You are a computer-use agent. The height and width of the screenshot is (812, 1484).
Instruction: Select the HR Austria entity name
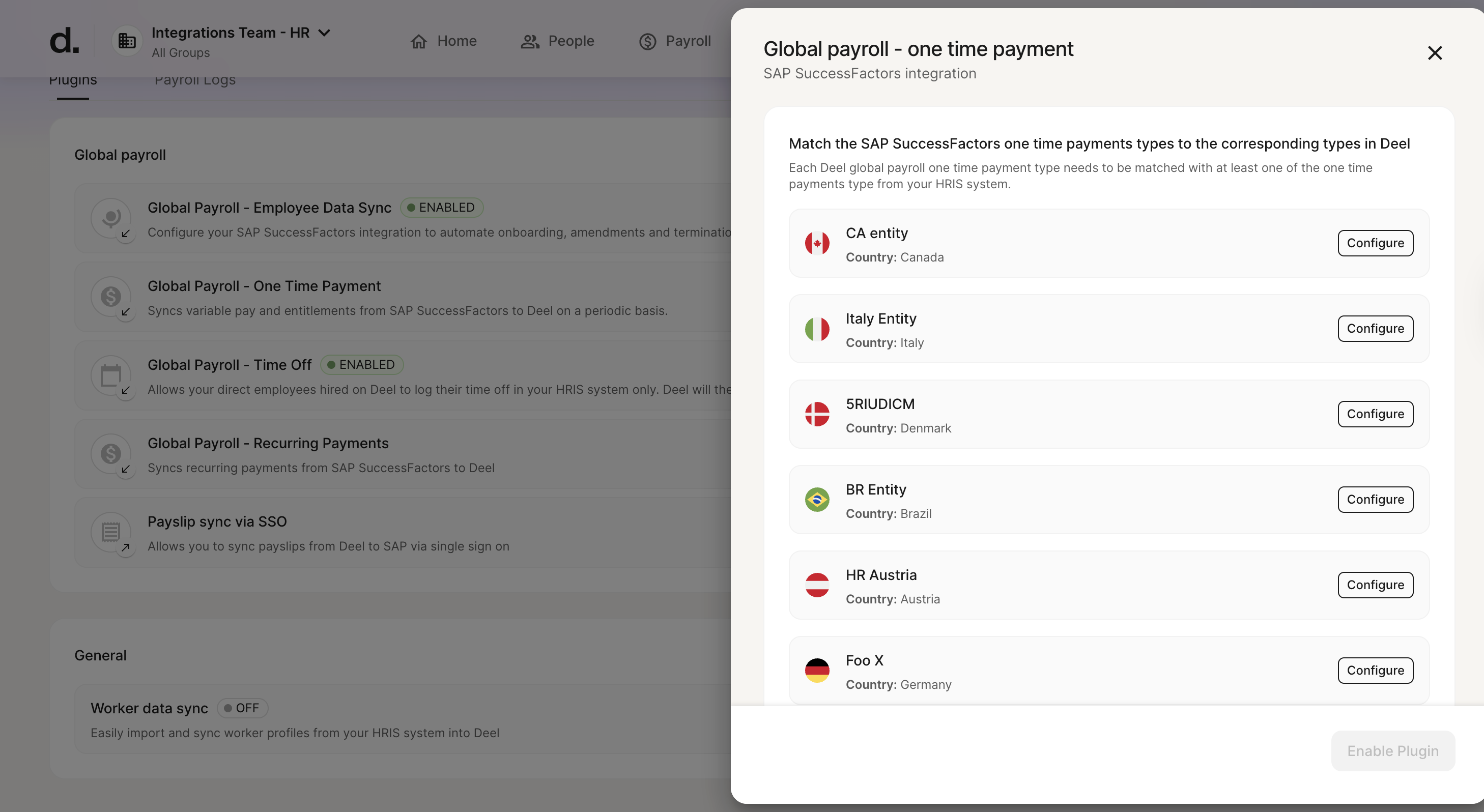[881, 575]
